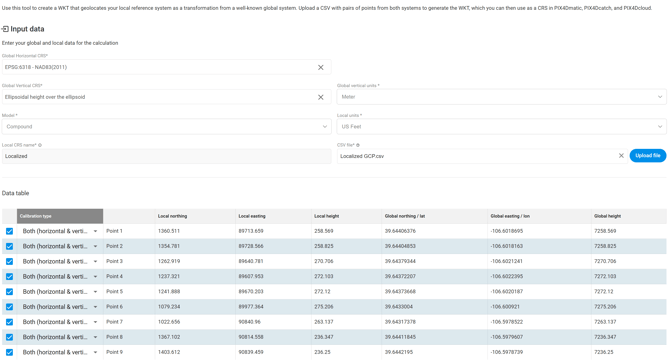Click the 'Point 1' name cell

(x=115, y=231)
